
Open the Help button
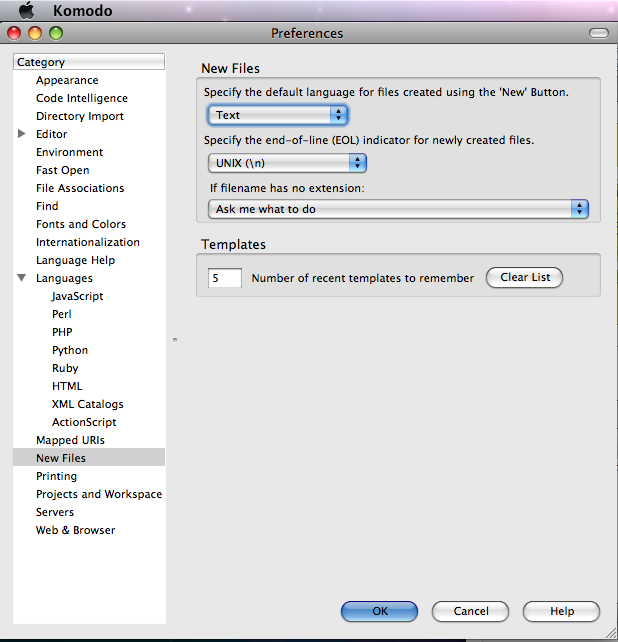(561, 611)
